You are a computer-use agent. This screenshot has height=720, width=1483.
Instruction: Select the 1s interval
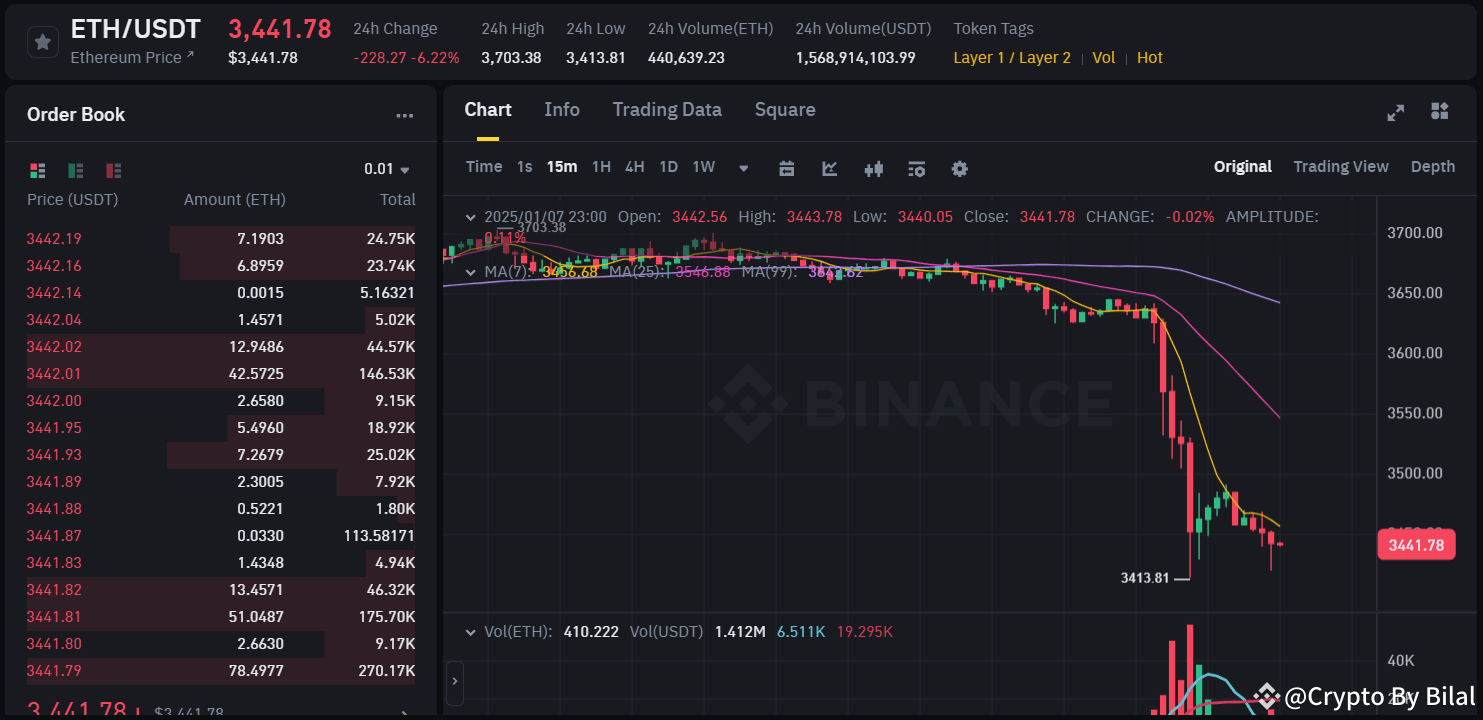pos(525,167)
